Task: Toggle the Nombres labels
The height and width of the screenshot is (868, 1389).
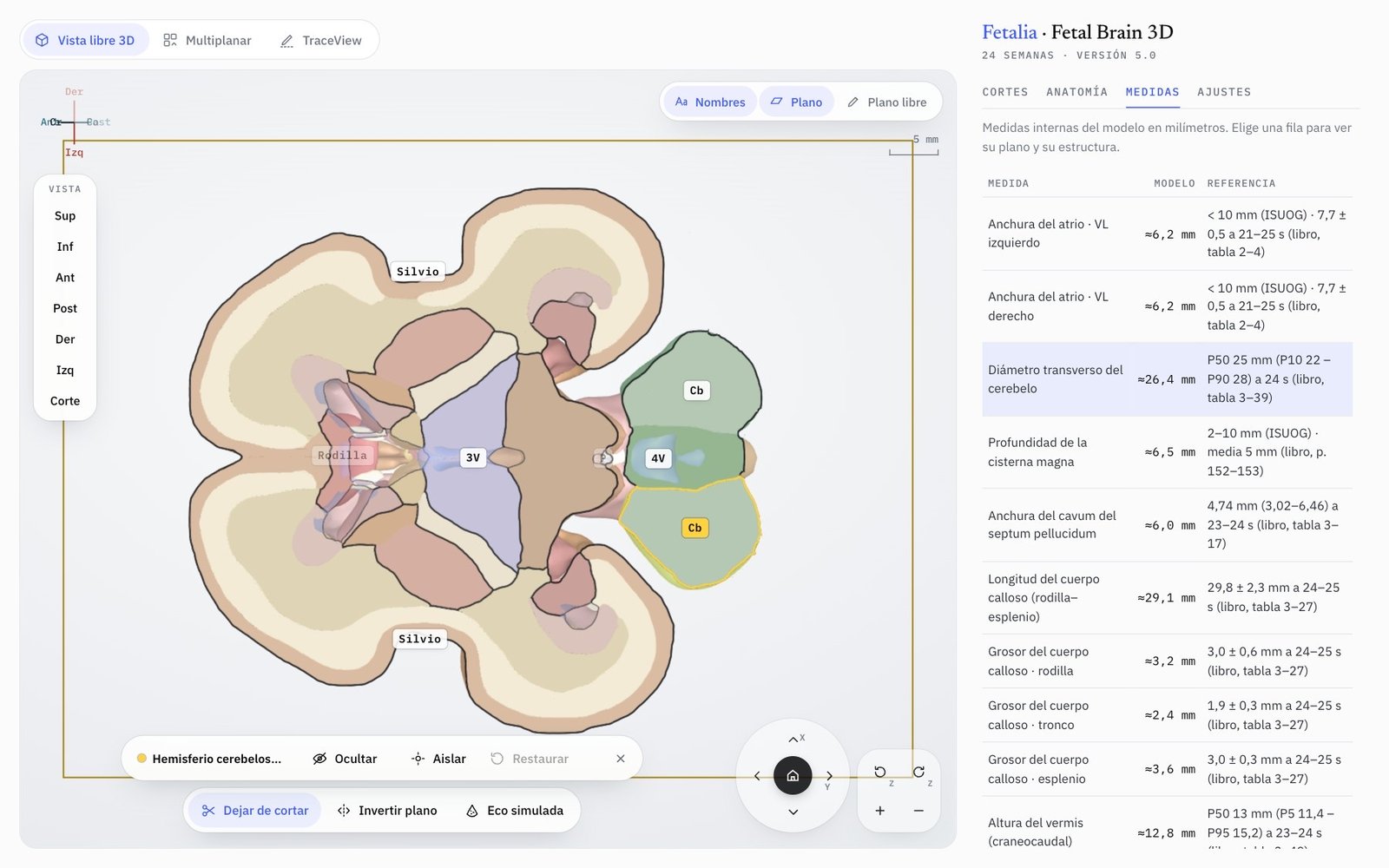Action: (x=710, y=102)
